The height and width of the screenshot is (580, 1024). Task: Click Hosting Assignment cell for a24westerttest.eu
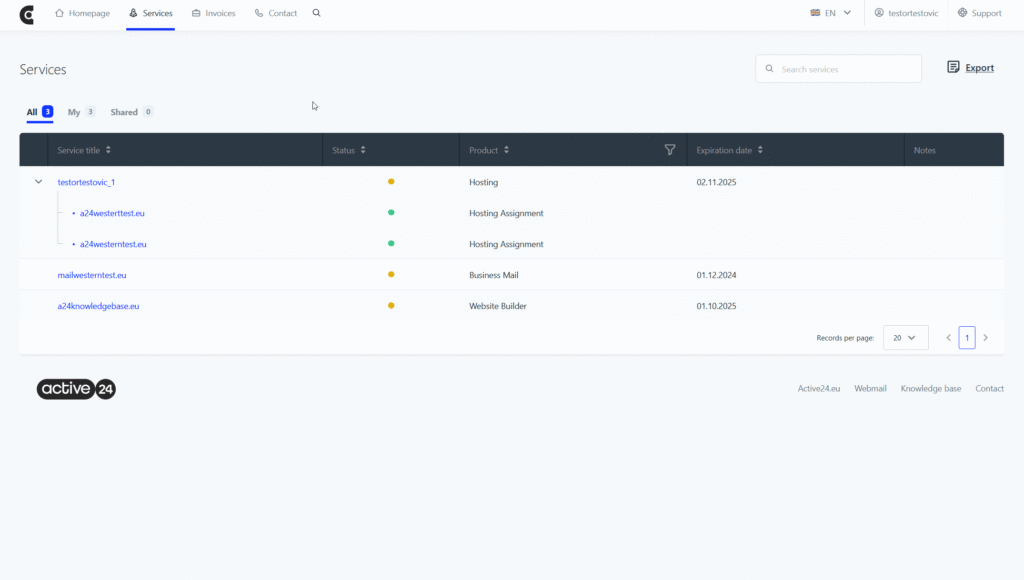506,213
